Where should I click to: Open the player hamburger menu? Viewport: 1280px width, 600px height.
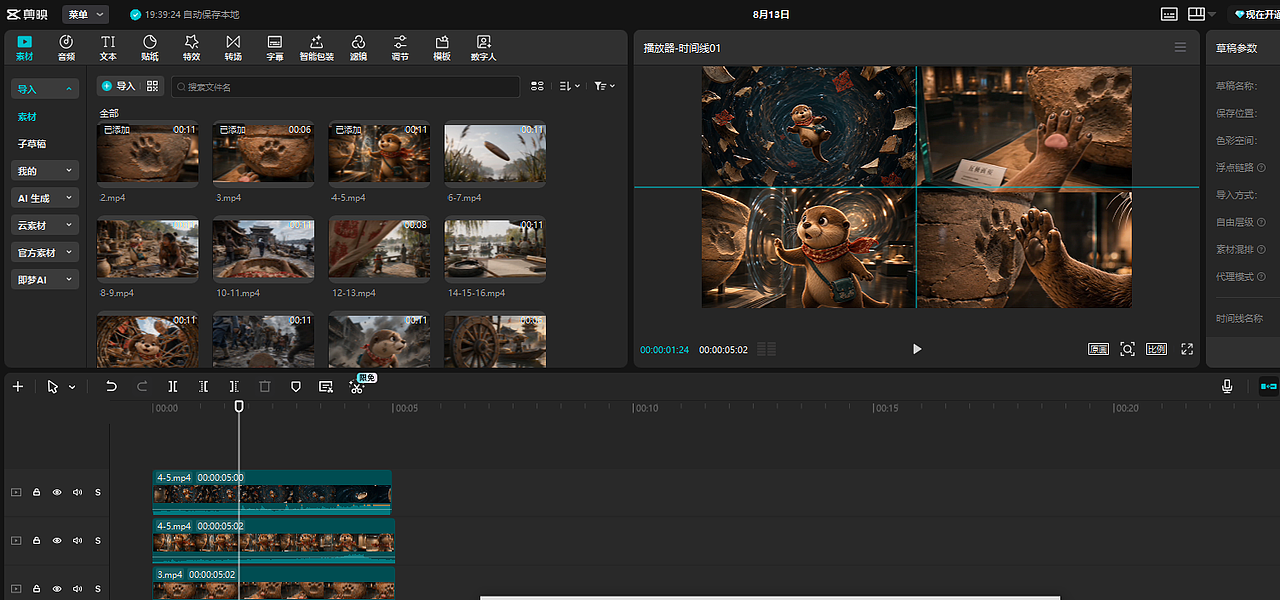[1180, 47]
